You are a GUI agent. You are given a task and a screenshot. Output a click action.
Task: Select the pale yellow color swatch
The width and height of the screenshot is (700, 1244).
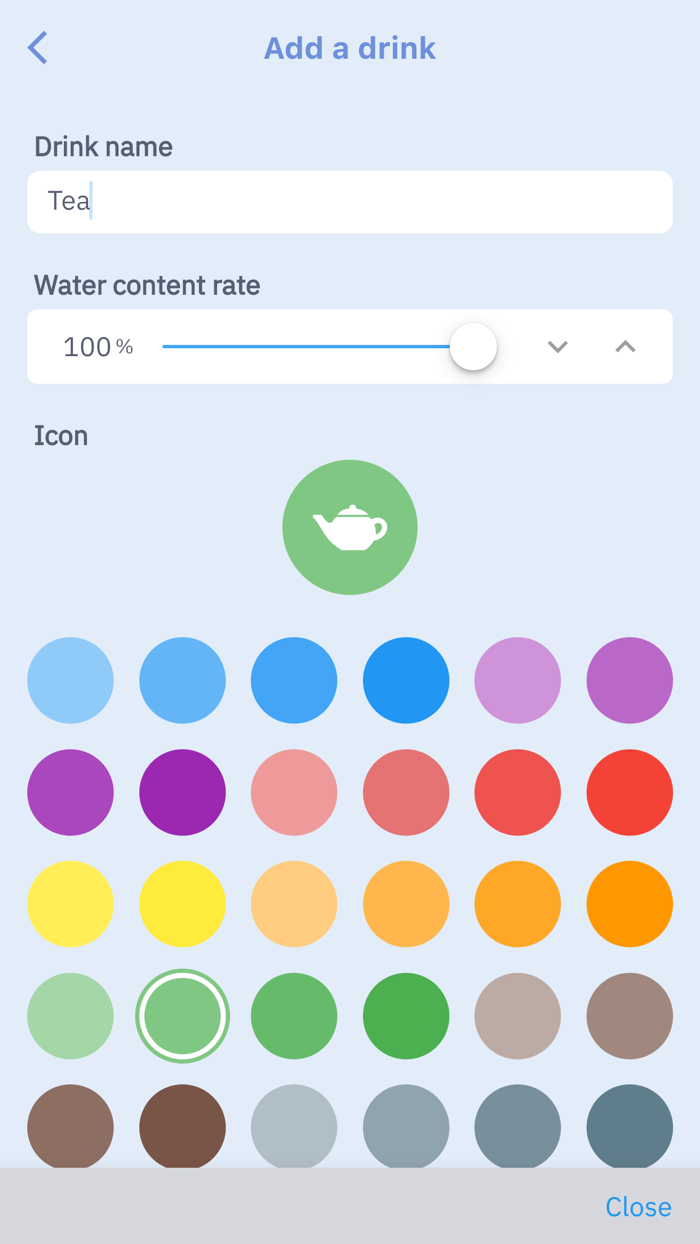pyautogui.click(x=70, y=904)
